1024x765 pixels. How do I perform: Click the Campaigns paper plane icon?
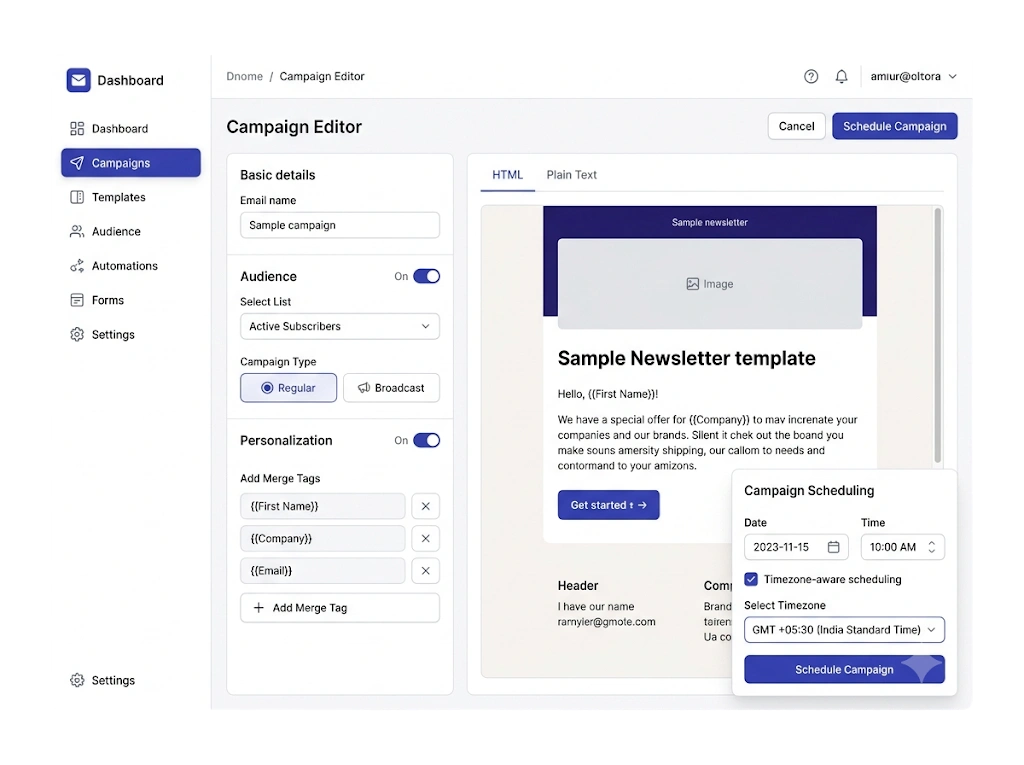click(x=77, y=163)
